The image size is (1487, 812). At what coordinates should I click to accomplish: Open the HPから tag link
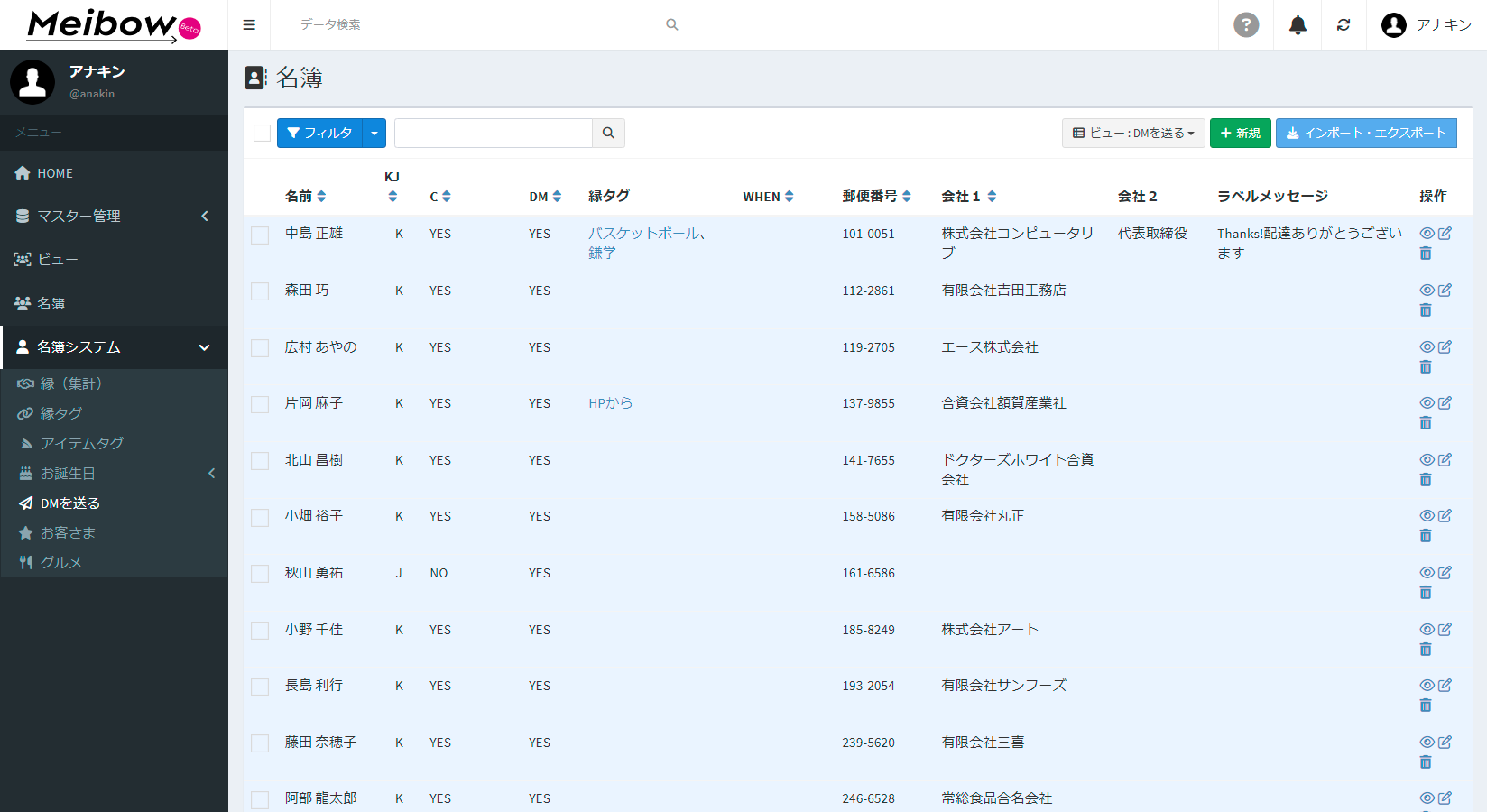(x=611, y=403)
